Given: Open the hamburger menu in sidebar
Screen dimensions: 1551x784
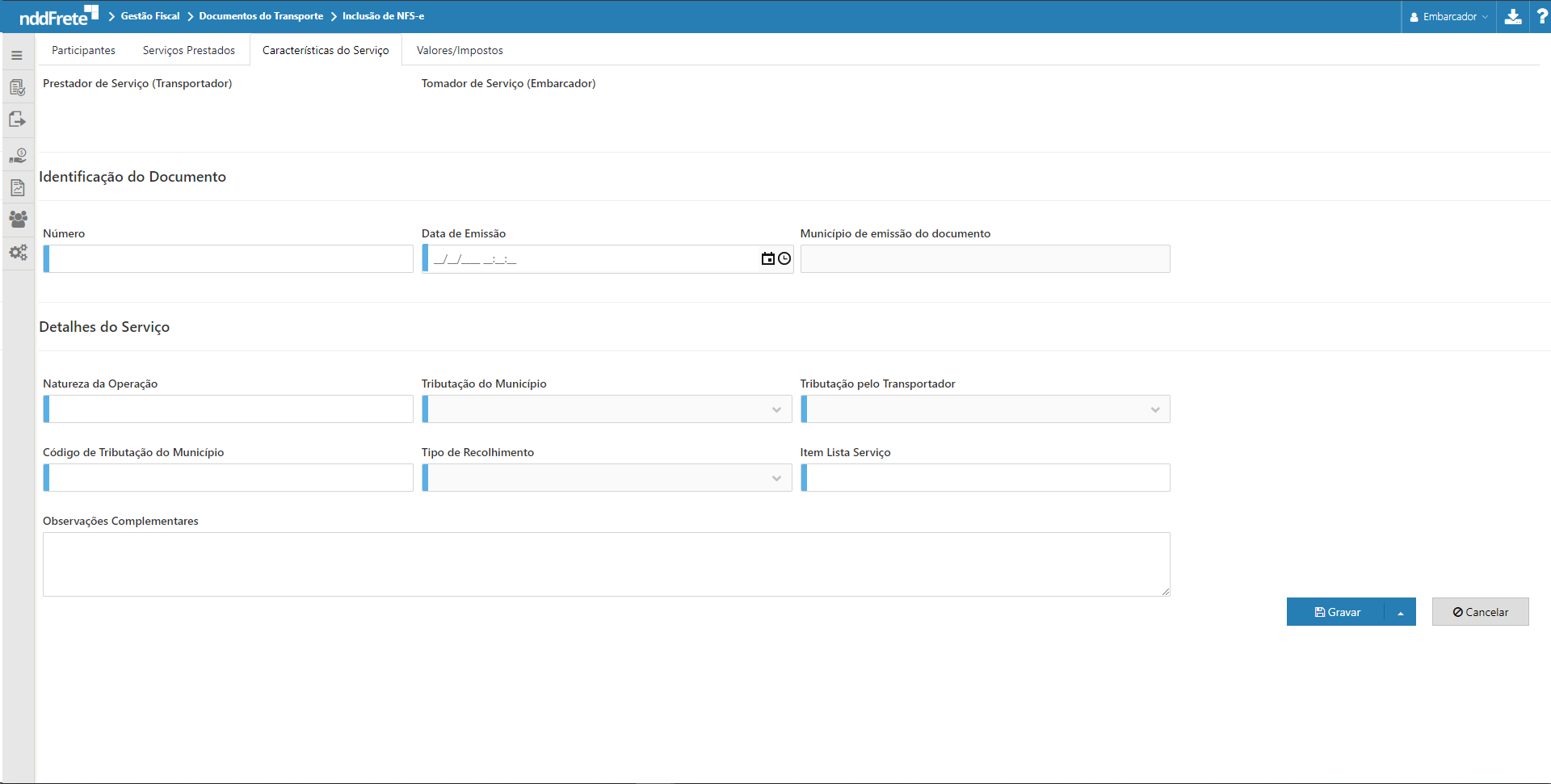Looking at the screenshot, I should pos(17,56).
